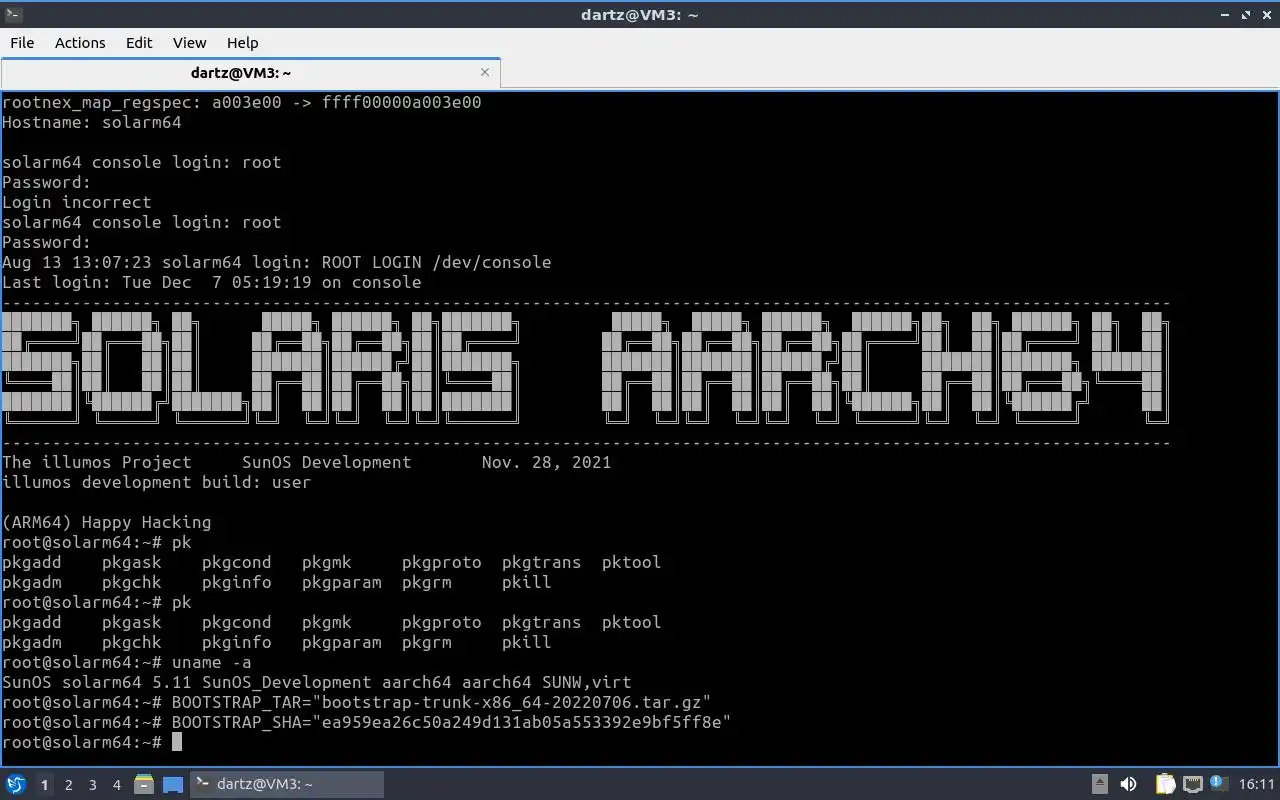Open the update notification tray icon
This screenshot has width=1280, height=800.
pos(1218,783)
